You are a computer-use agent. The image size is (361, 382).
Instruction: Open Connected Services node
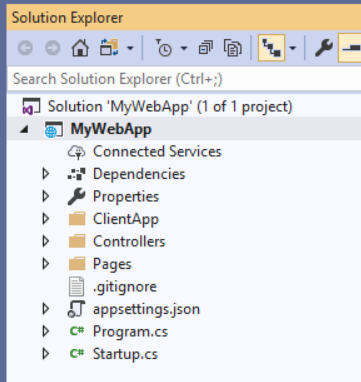pyautogui.click(x=157, y=152)
